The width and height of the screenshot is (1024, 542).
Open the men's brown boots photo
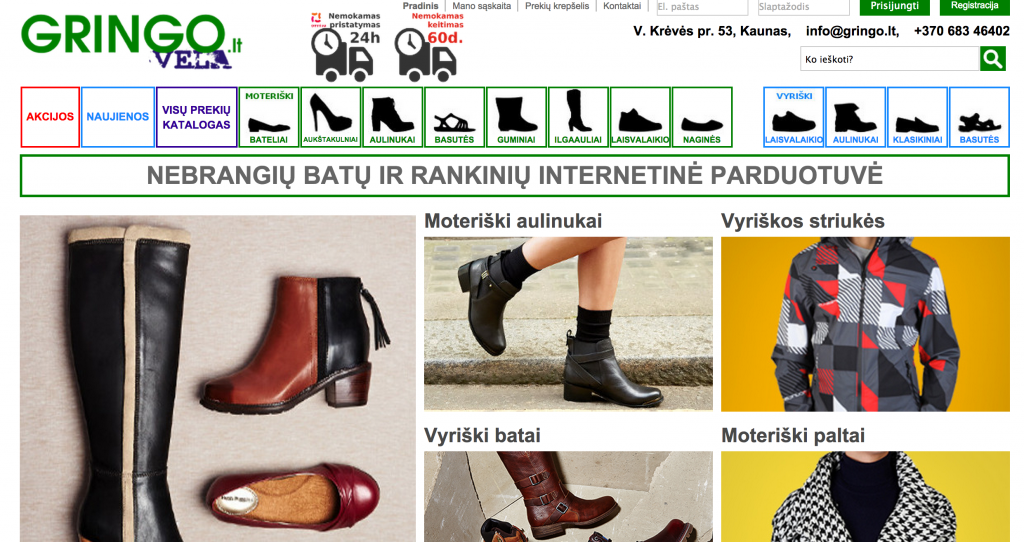pyautogui.click(x=568, y=496)
